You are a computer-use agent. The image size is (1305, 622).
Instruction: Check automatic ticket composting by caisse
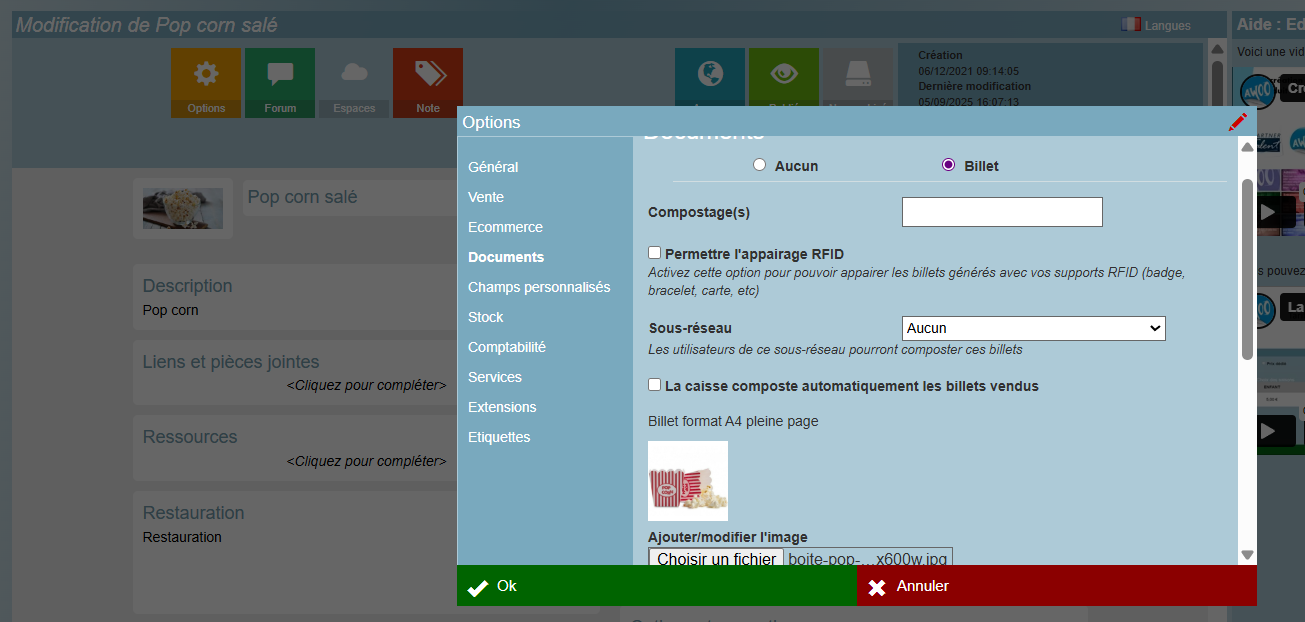(x=655, y=385)
